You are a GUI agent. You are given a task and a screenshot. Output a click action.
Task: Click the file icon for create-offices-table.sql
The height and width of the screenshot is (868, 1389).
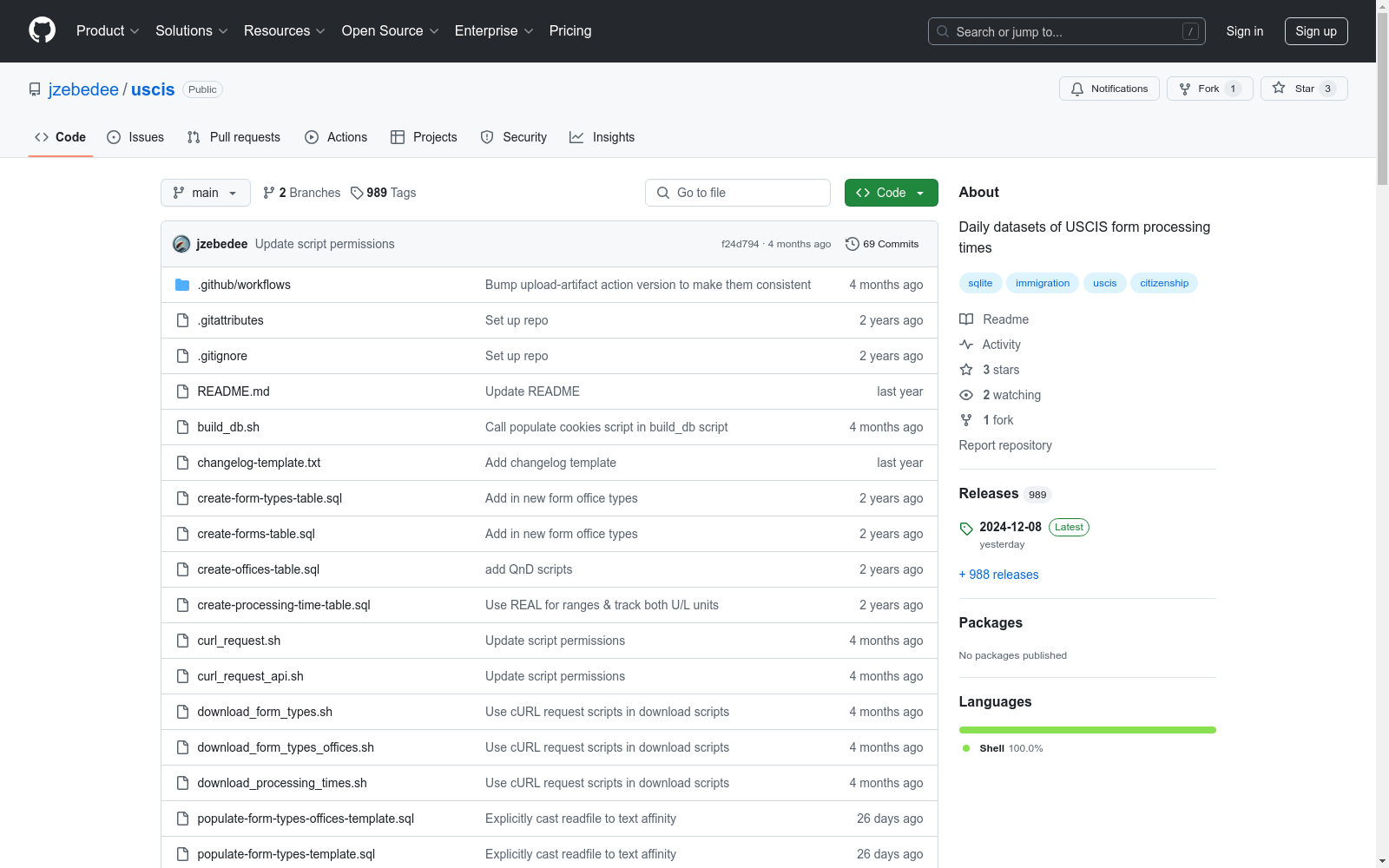(182, 569)
